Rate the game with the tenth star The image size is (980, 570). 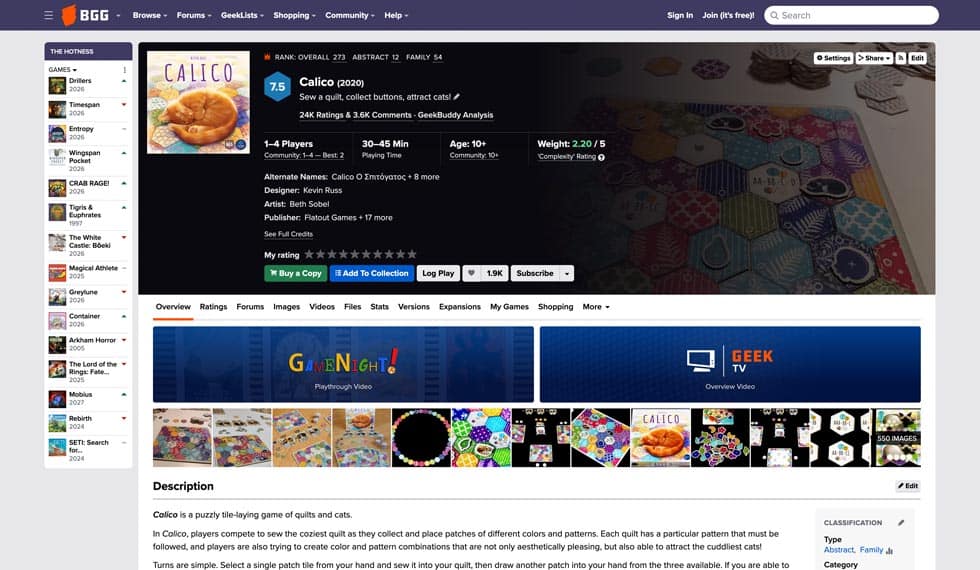click(411, 254)
